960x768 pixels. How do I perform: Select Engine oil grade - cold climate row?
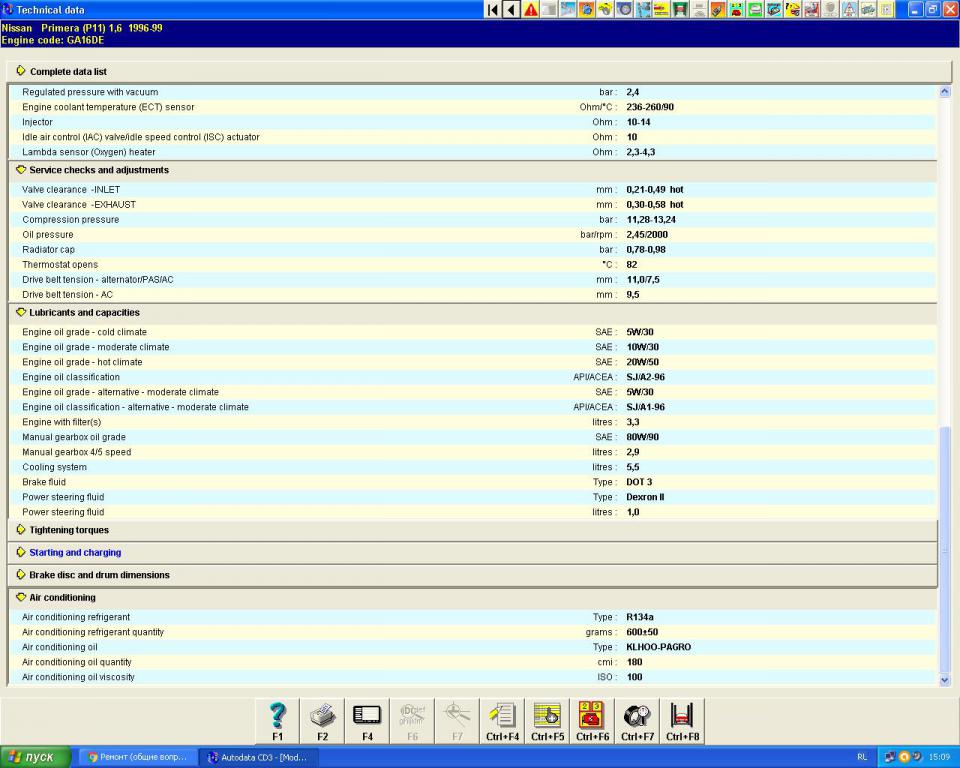473,332
